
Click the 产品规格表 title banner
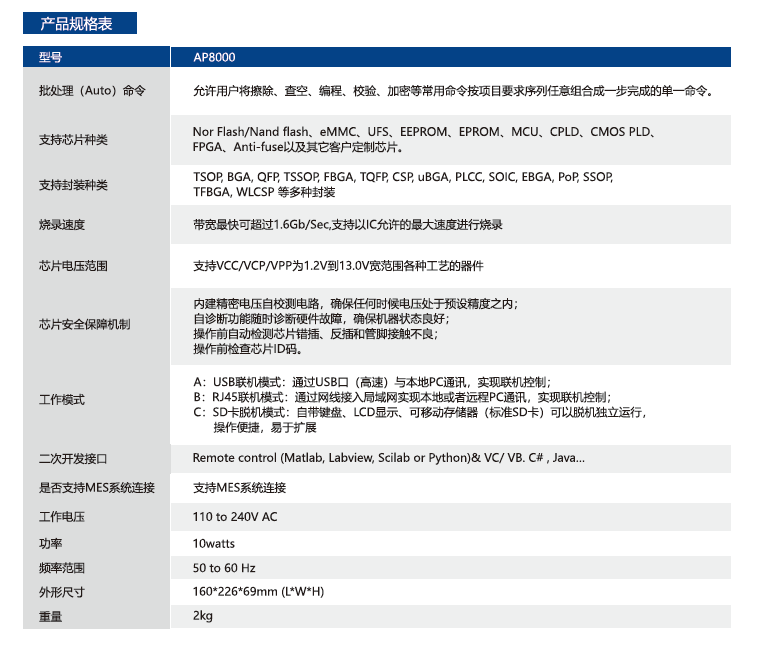click(80, 24)
